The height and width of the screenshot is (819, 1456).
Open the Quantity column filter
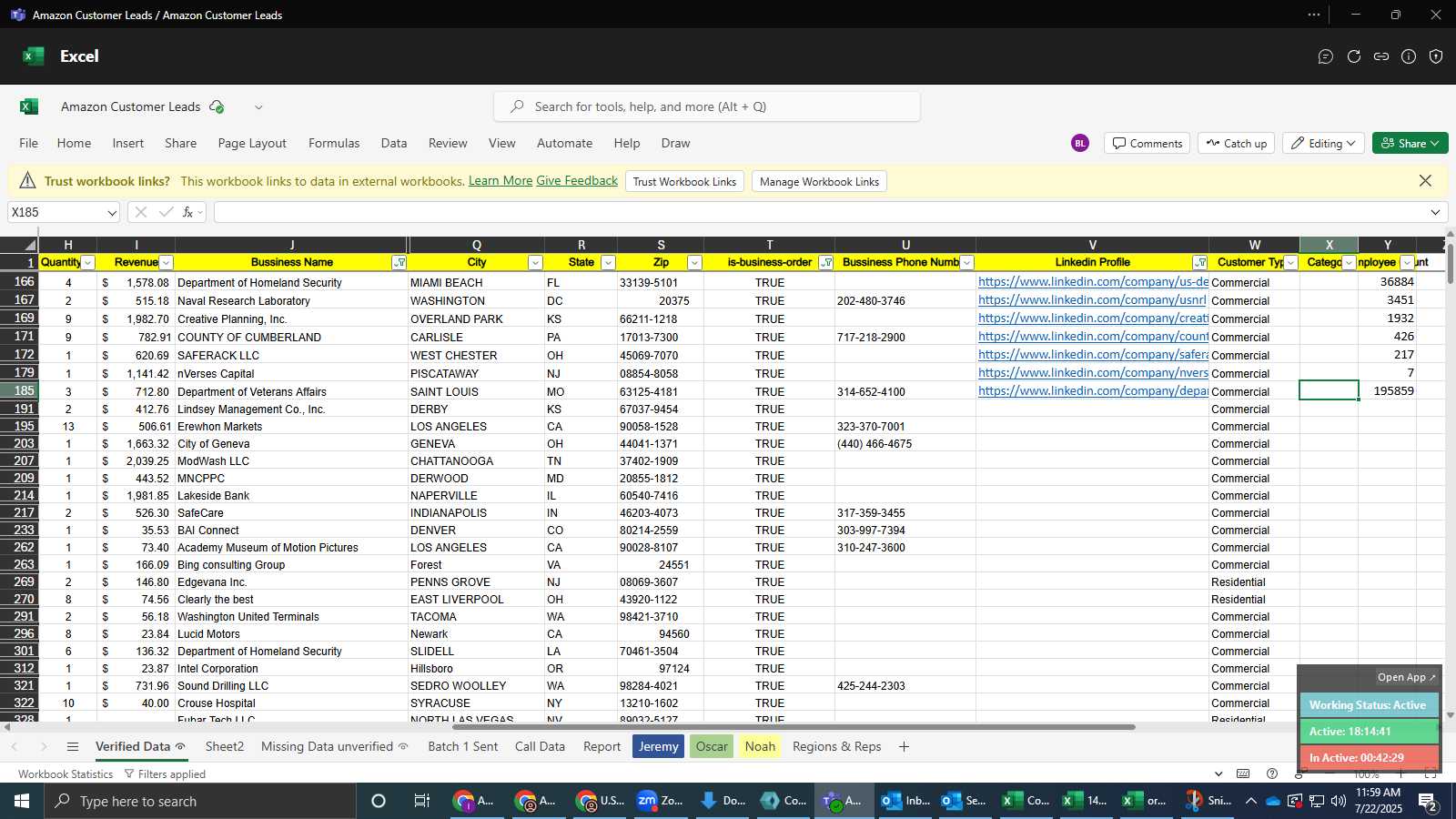pyautogui.click(x=88, y=262)
